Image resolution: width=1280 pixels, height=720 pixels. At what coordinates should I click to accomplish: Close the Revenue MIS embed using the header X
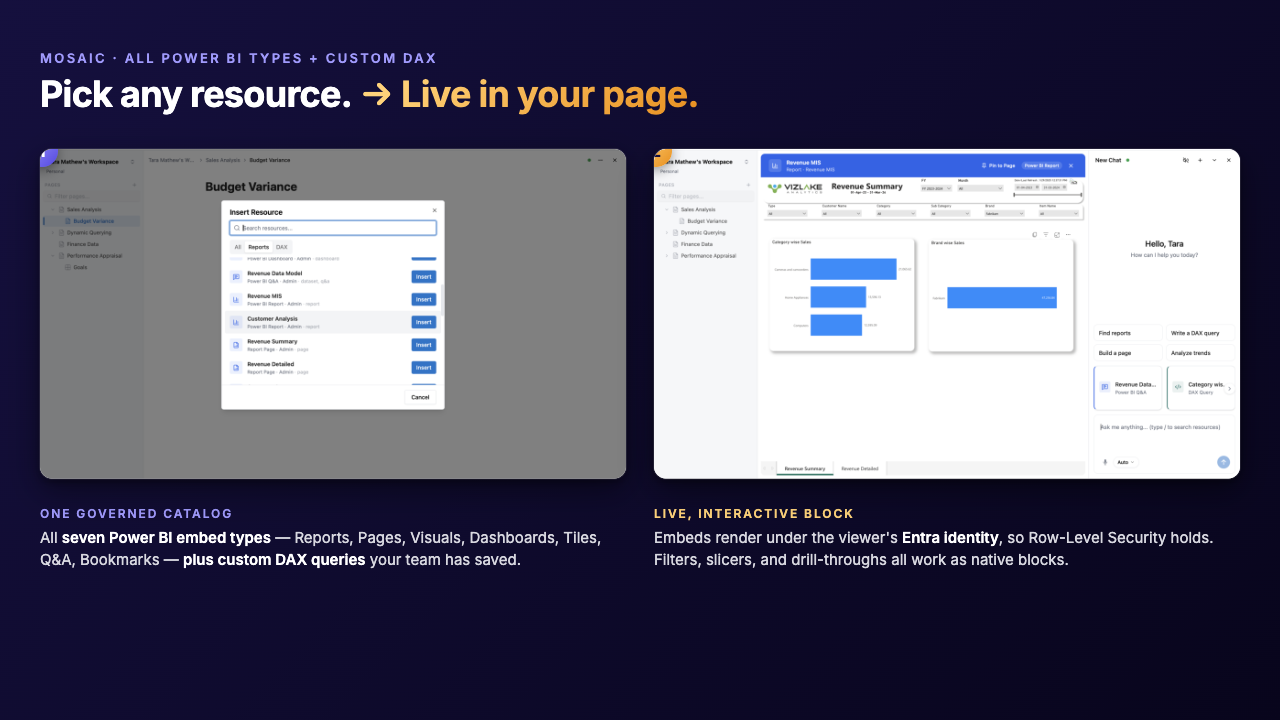coord(1071,165)
